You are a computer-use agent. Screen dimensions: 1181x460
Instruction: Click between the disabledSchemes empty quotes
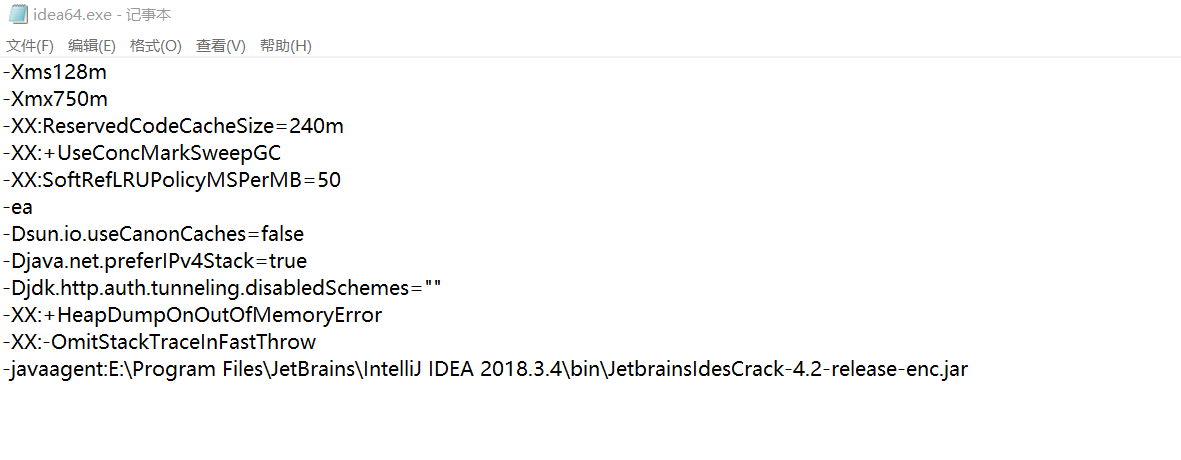433,288
